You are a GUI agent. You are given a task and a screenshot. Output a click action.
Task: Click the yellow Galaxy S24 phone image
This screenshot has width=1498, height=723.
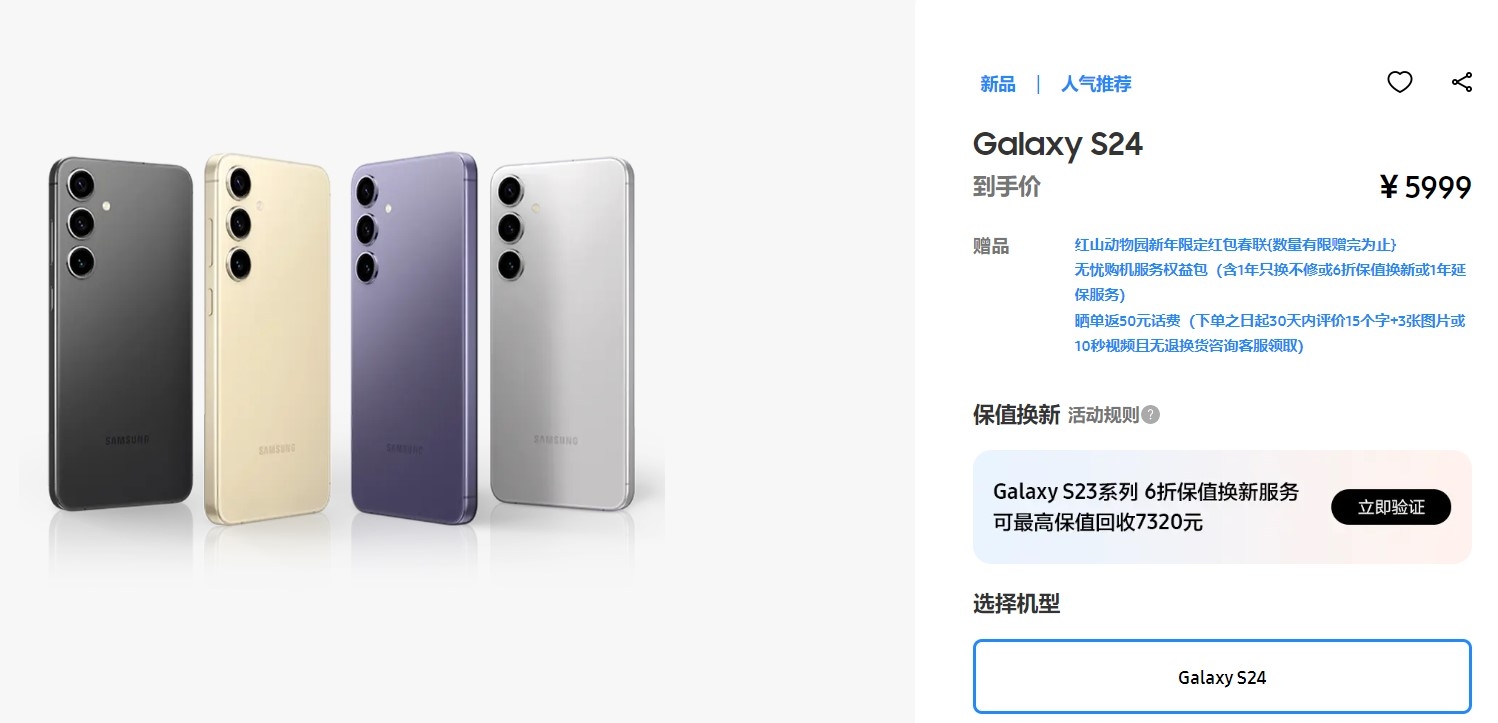pyautogui.click(x=267, y=340)
